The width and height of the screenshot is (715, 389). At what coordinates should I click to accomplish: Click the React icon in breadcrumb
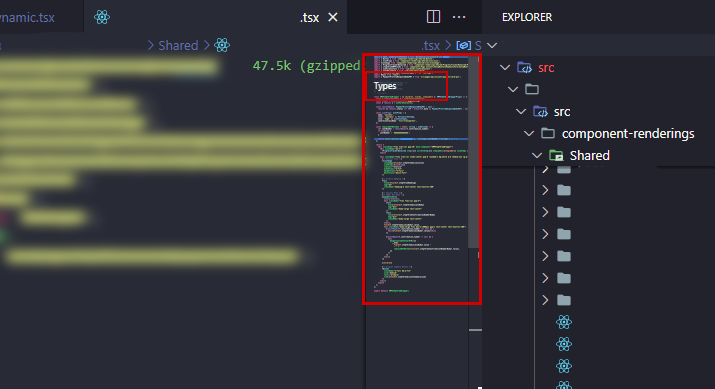(x=222, y=45)
